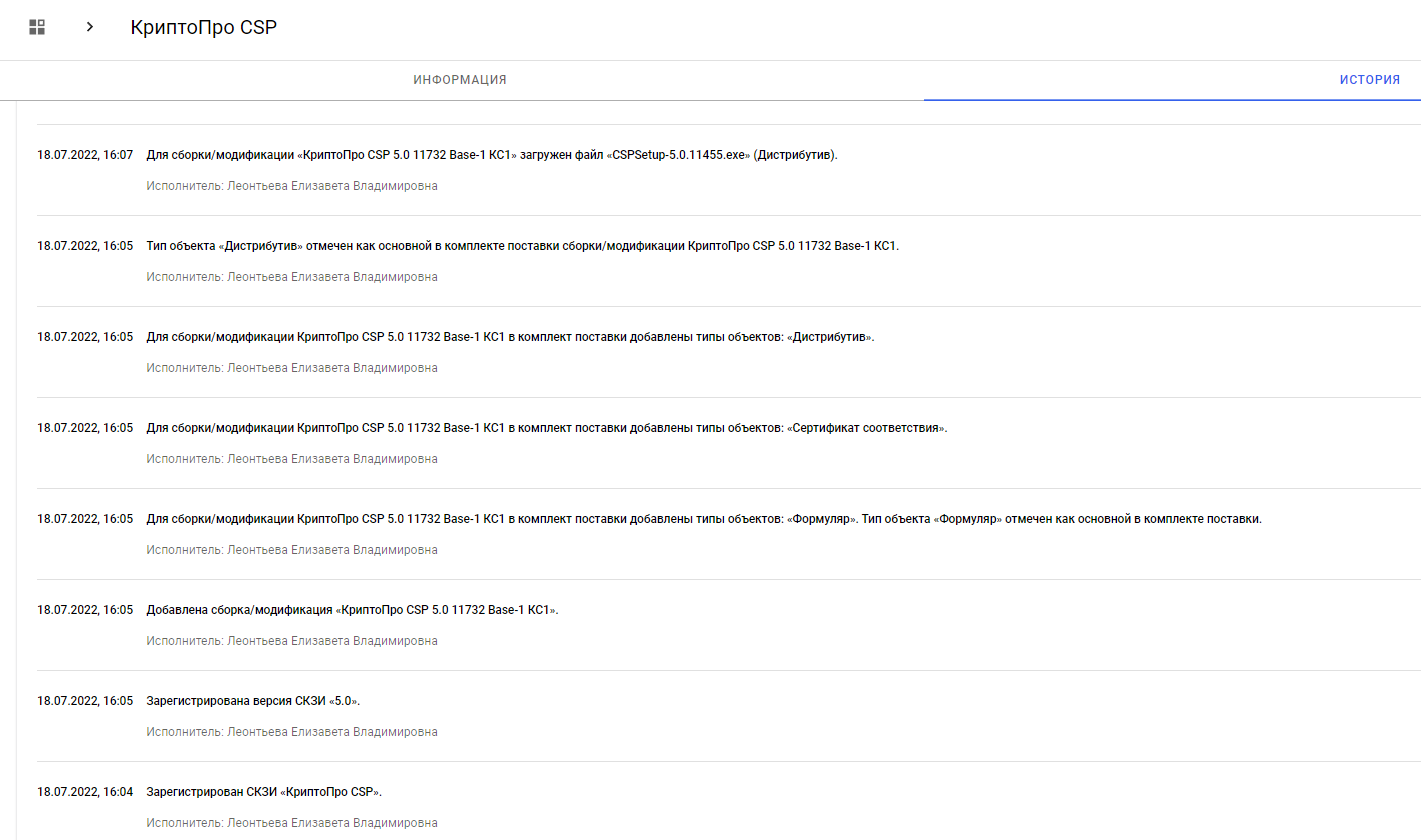The width and height of the screenshot is (1421, 840).
Task: Click the timestamp 18.07.2022, 16:04
Action: 85,792
